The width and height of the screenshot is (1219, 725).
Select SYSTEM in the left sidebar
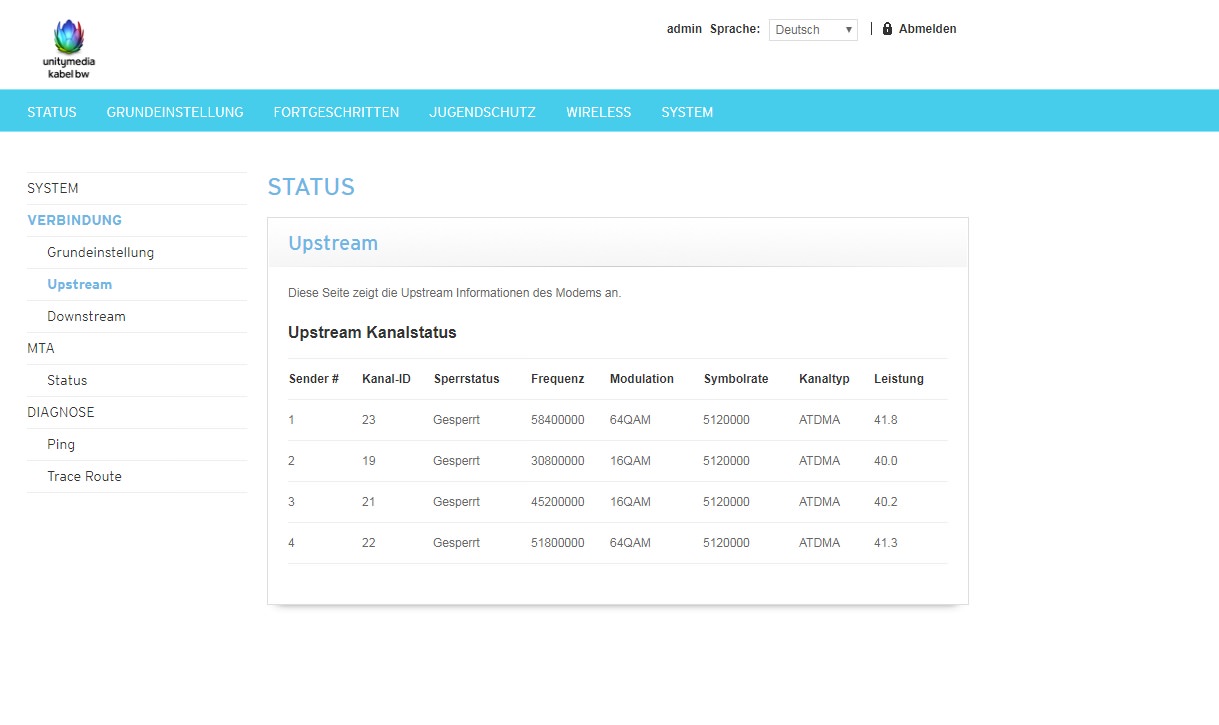click(x=53, y=188)
